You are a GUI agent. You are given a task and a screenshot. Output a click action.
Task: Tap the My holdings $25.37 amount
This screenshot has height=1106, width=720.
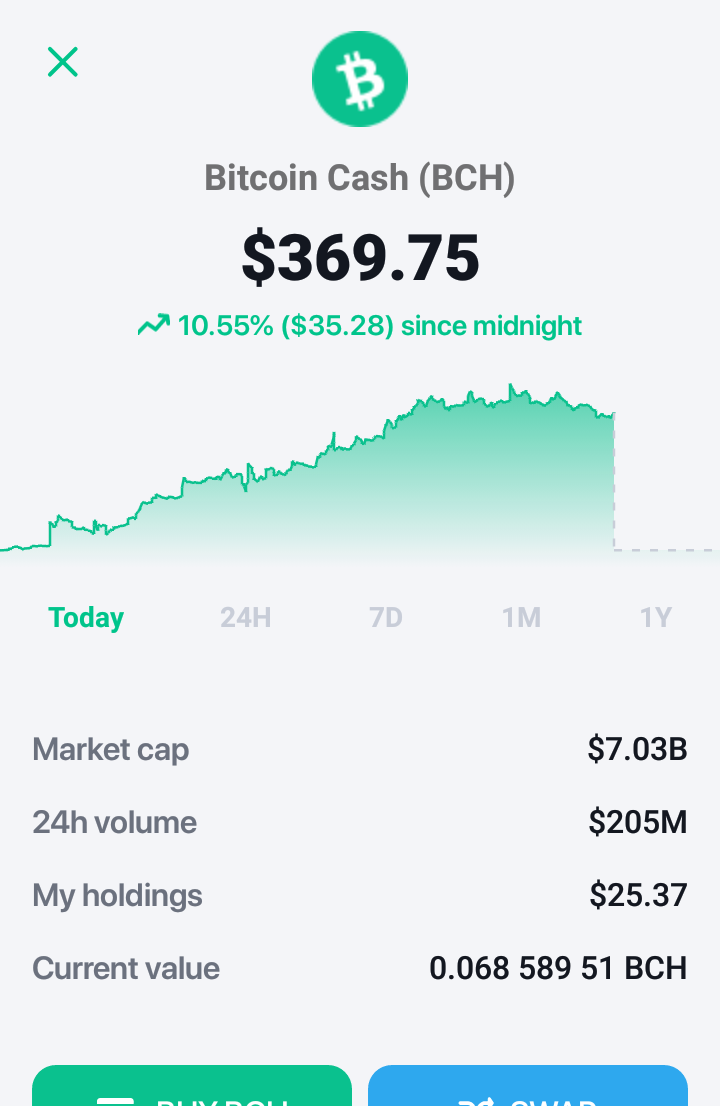pyautogui.click(x=639, y=894)
